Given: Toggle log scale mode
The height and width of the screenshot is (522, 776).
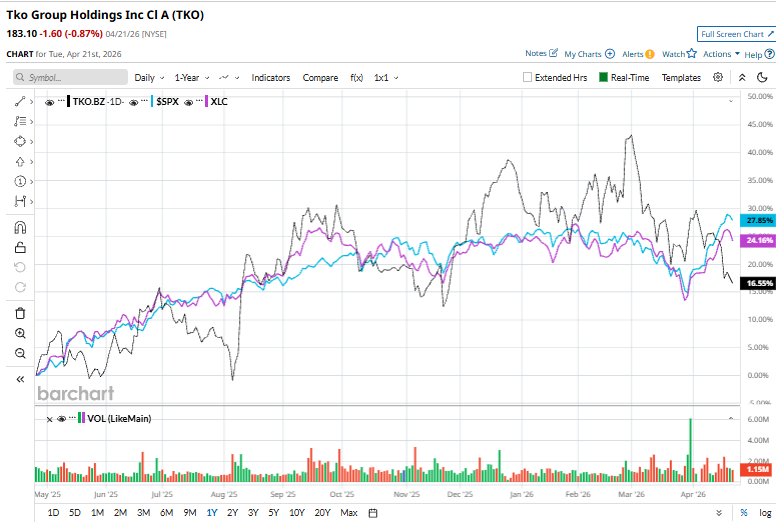Looking at the screenshot, I should [x=765, y=513].
